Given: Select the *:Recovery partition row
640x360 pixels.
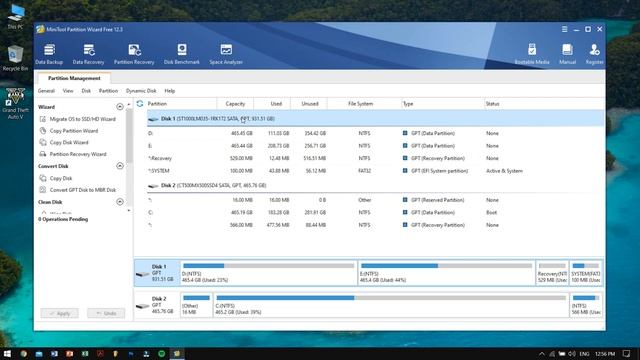Looking at the screenshot, I should 376,158.
